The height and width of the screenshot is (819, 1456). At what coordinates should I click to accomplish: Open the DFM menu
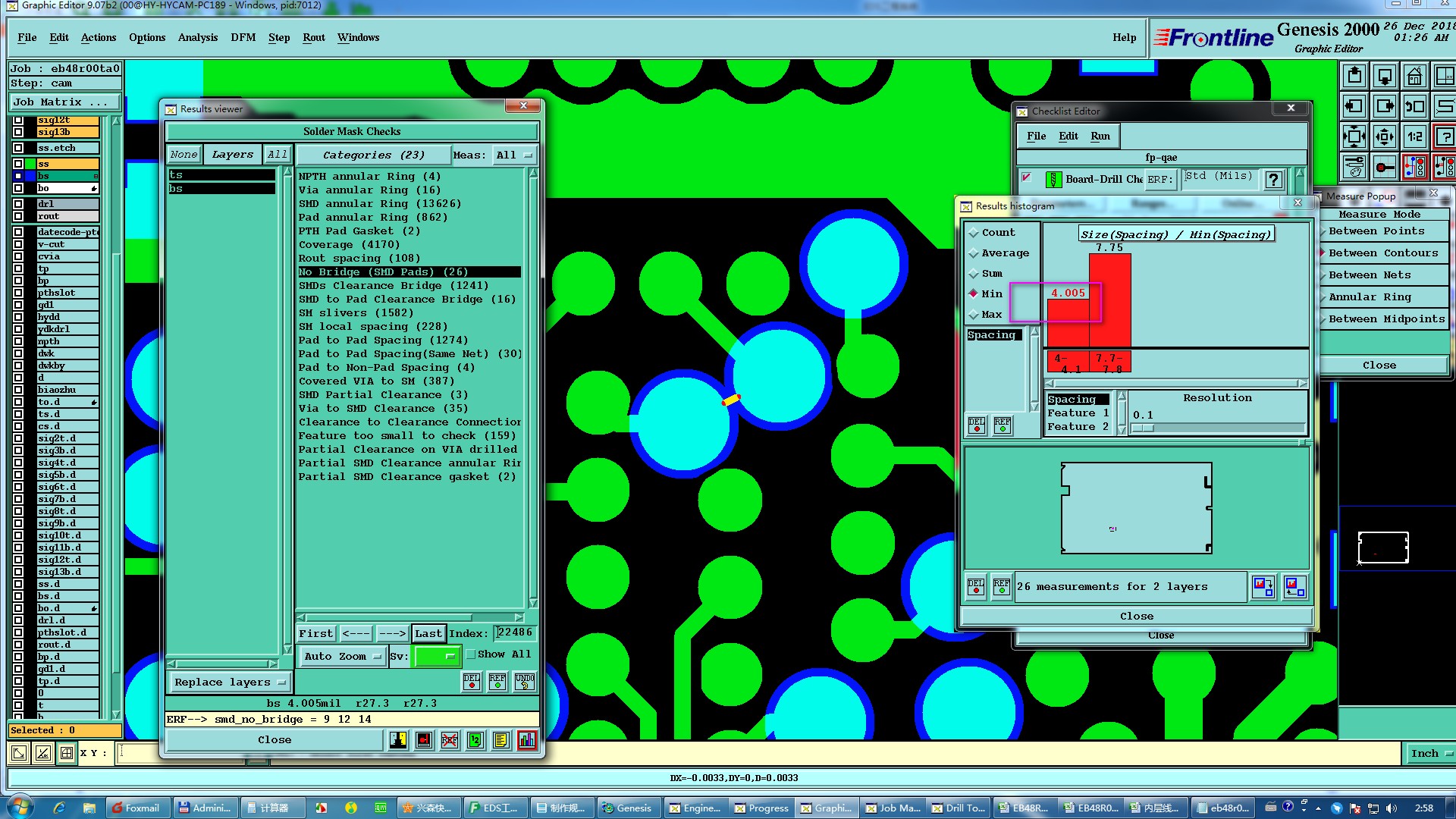pos(243,37)
